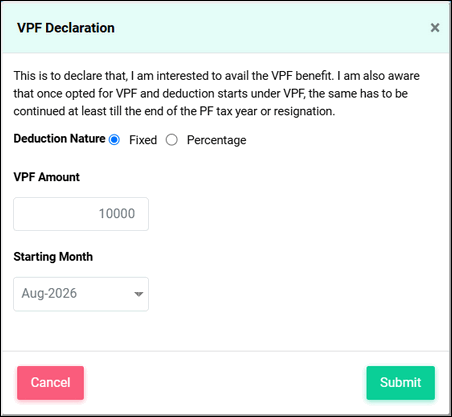Image resolution: width=452 pixels, height=417 pixels.
Task: Click the Deduction Nature label
Action: 59,138
